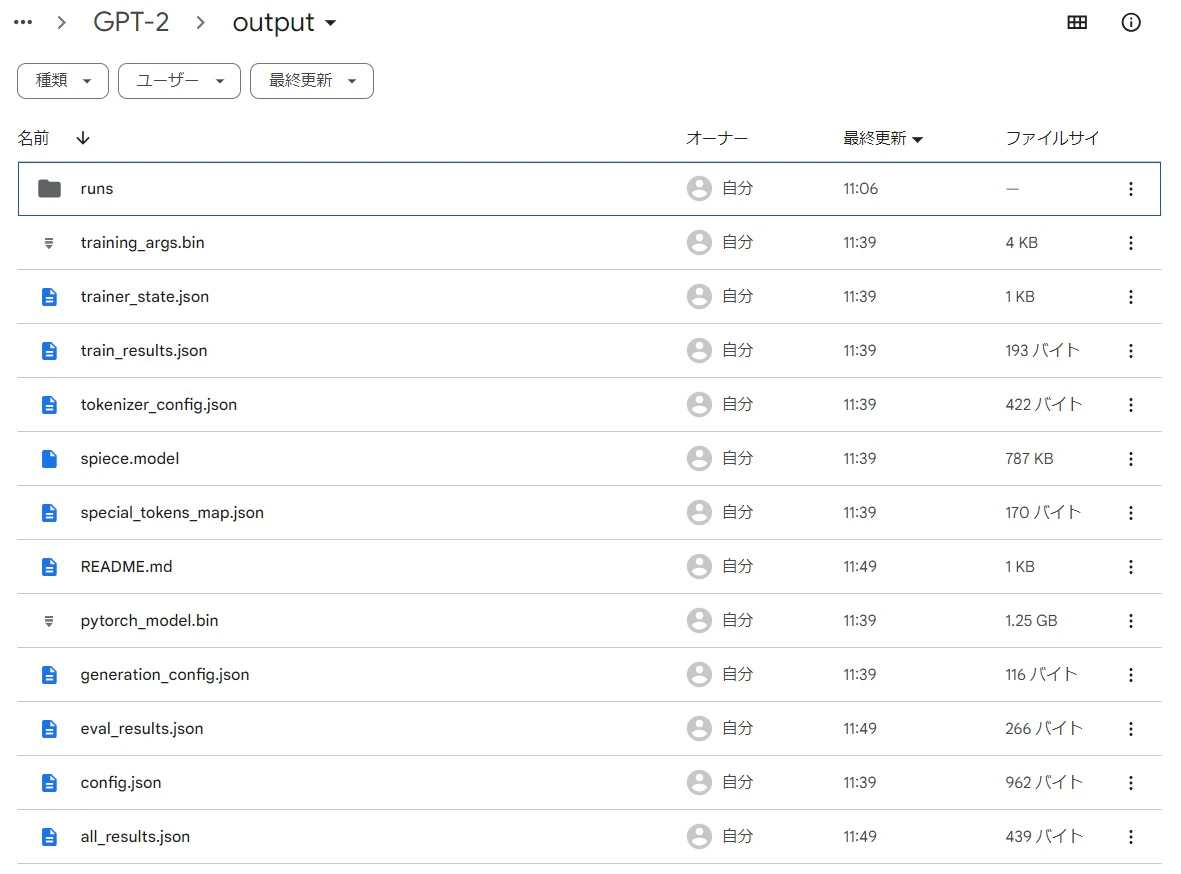The height and width of the screenshot is (874, 1181).
Task: Open more actions for all_results.json
Action: (1131, 837)
